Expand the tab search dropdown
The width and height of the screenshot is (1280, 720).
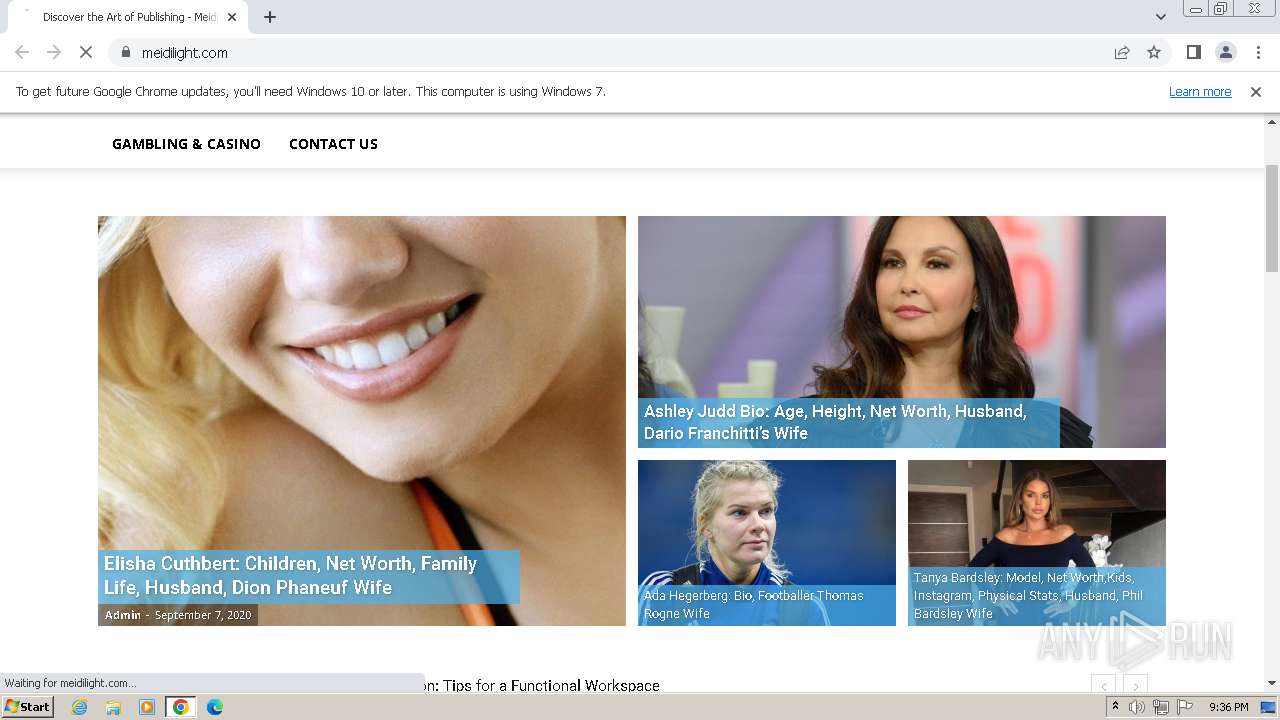1160,17
